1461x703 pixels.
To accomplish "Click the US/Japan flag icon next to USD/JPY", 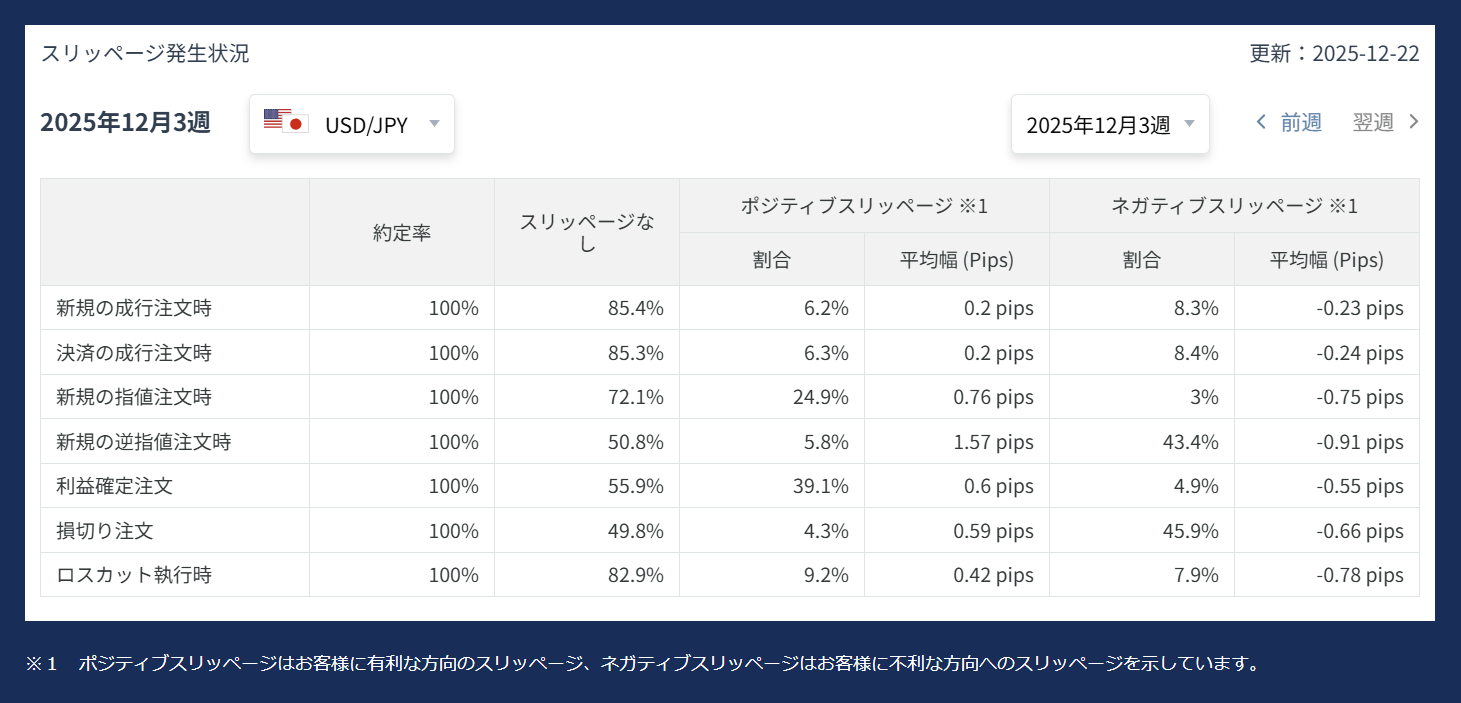I will tap(285, 122).
